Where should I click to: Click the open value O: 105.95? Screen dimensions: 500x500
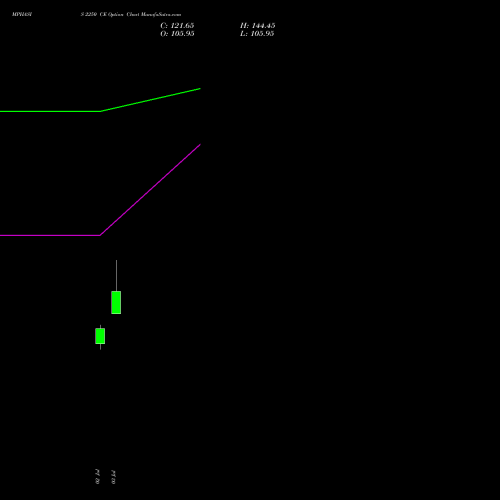[x=177, y=34]
